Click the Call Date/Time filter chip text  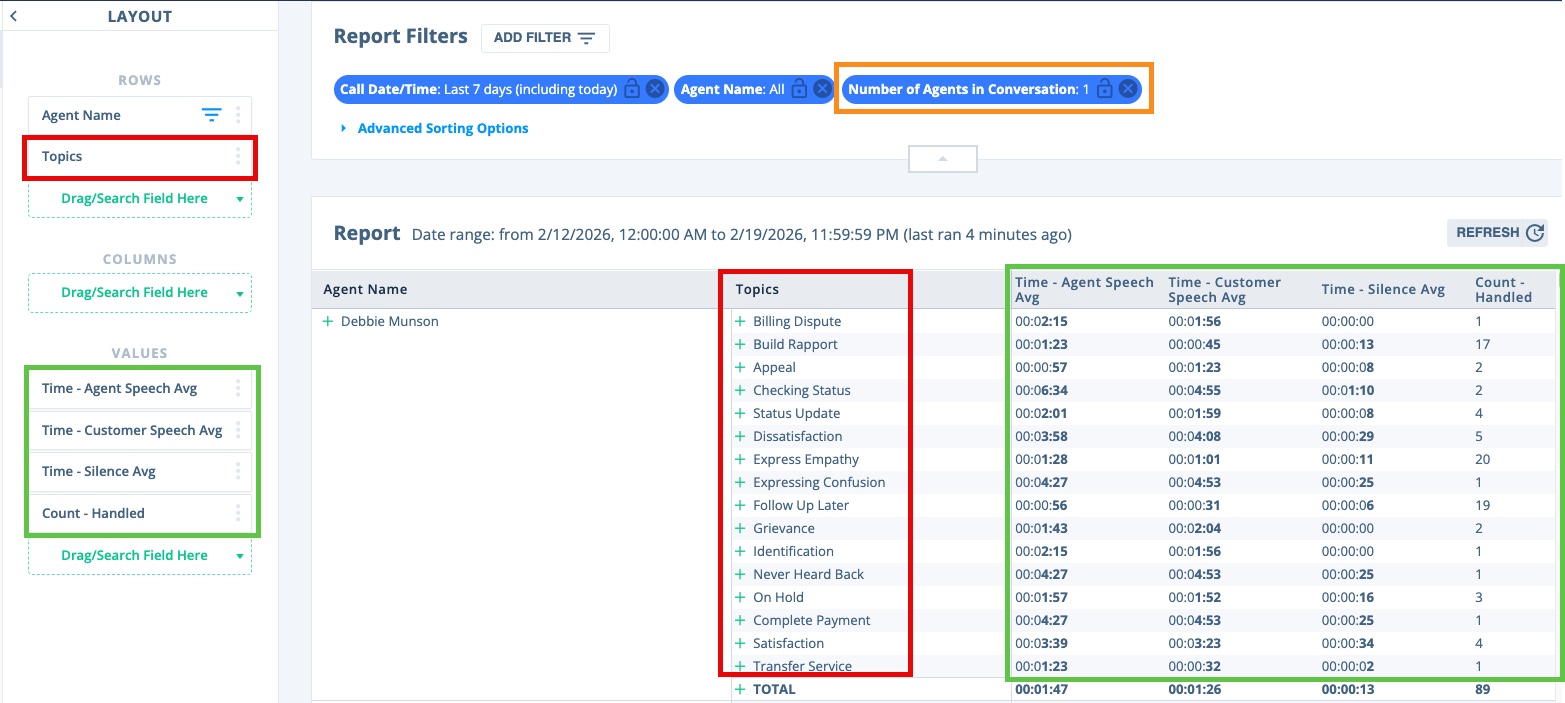[478, 89]
